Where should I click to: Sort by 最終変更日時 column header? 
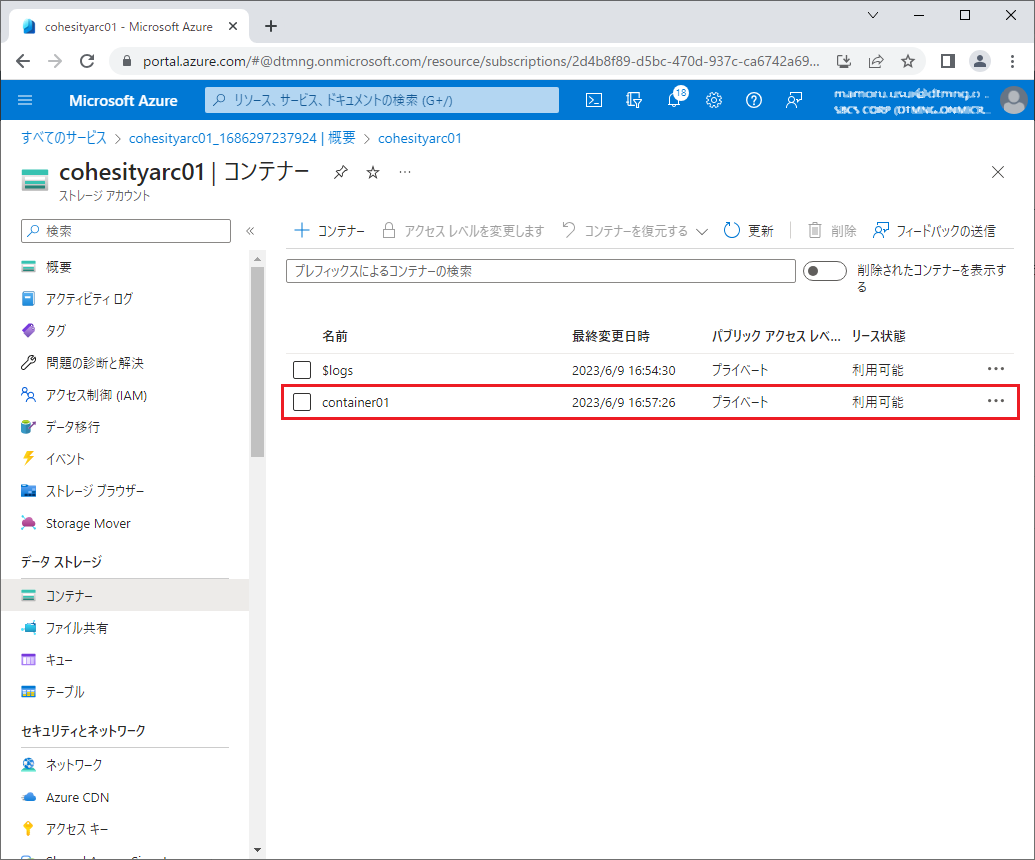pyautogui.click(x=611, y=337)
